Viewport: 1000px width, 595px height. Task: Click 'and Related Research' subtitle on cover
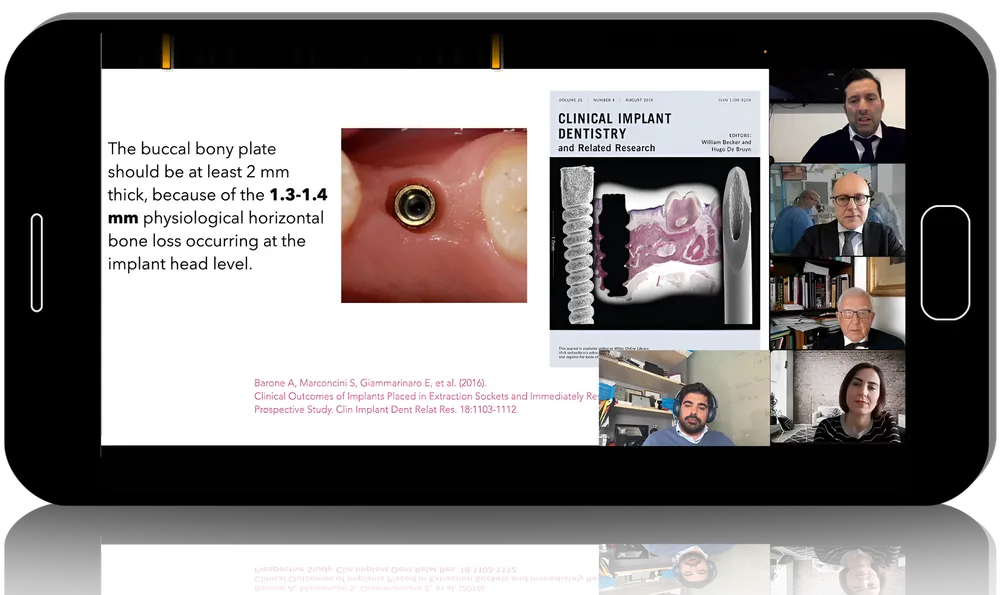pyautogui.click(x=607, y=148)
